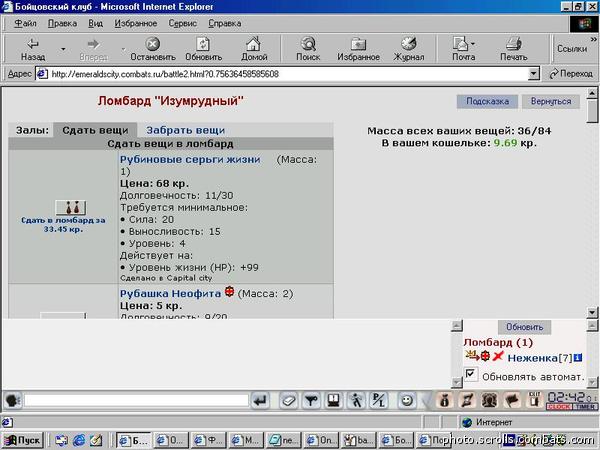Click the Почта mail icon
Image resolution: width=600 pixels, height=450 pixels.
click(x=461, y=44)
